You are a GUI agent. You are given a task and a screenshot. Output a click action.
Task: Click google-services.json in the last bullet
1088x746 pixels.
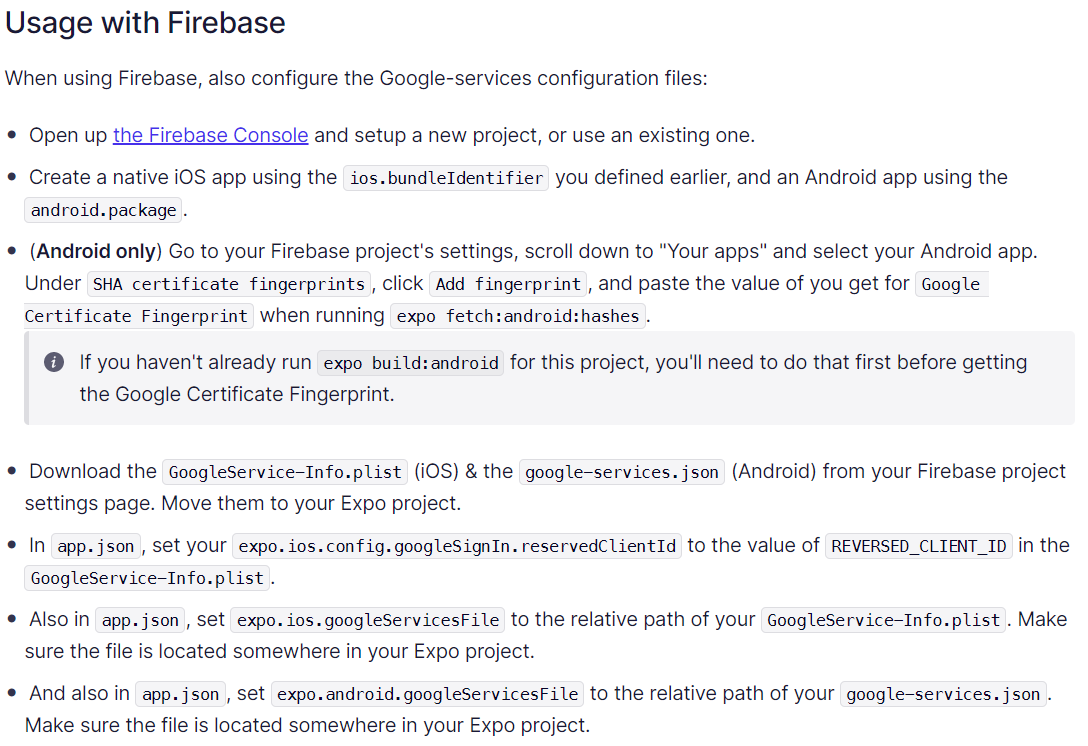pyautogui.click(x=943, y=695)
